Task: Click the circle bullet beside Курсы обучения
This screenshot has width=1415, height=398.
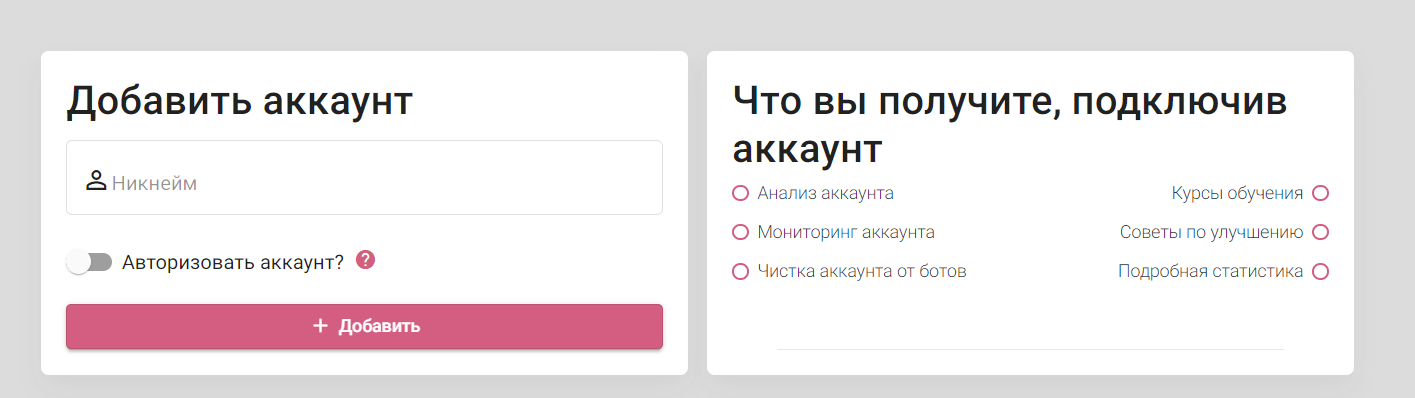Action: [1320, 193]
